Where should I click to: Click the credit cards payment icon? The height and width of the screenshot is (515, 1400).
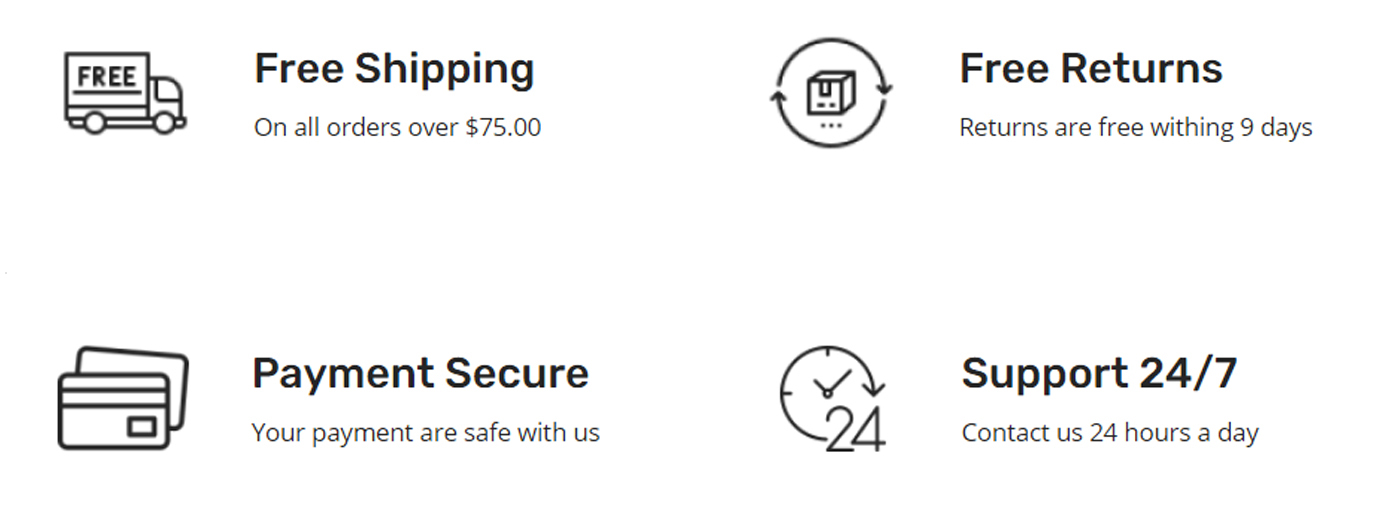[122, 398]
